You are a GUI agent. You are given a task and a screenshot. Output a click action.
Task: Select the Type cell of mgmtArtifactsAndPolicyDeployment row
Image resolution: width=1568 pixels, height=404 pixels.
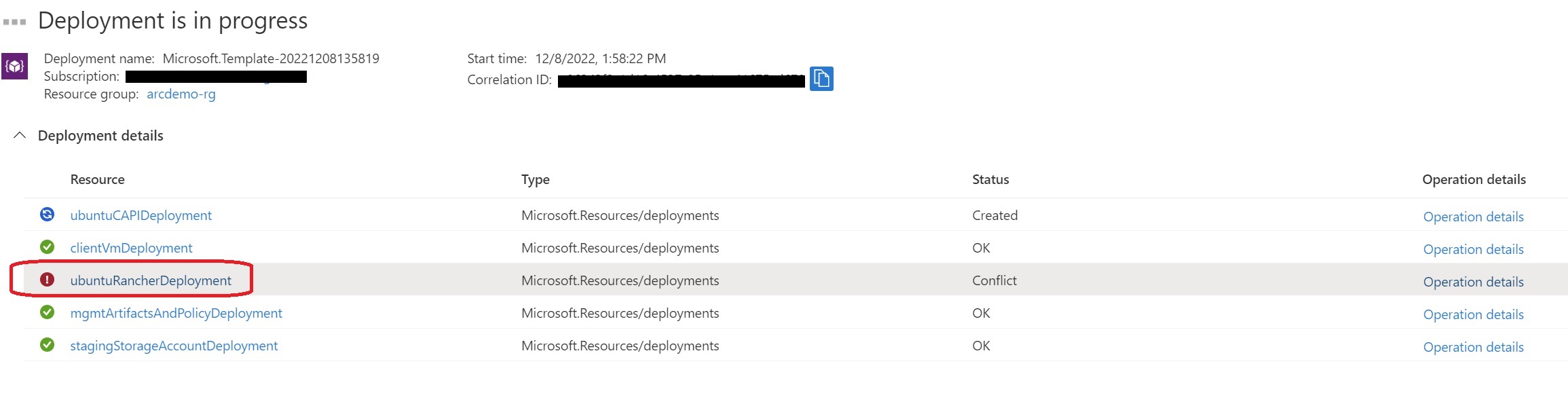(x=620, y=313)
